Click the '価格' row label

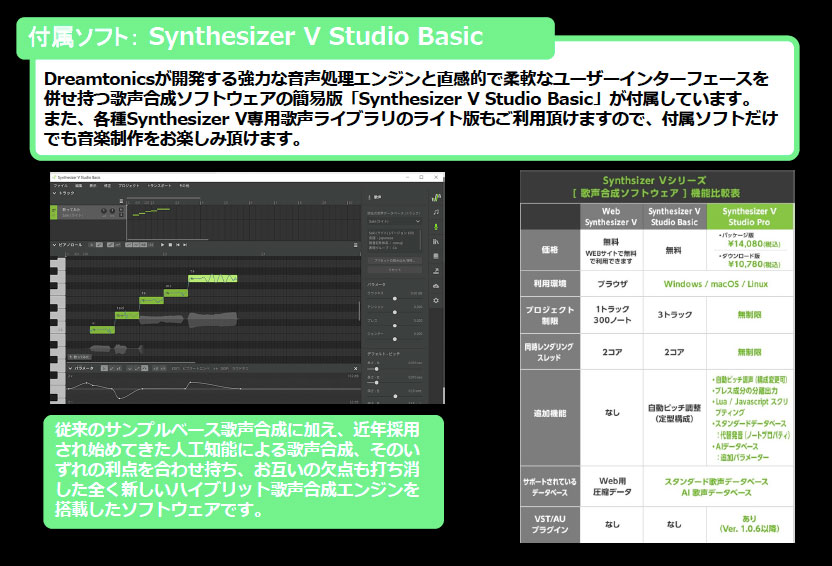(550, 249)
